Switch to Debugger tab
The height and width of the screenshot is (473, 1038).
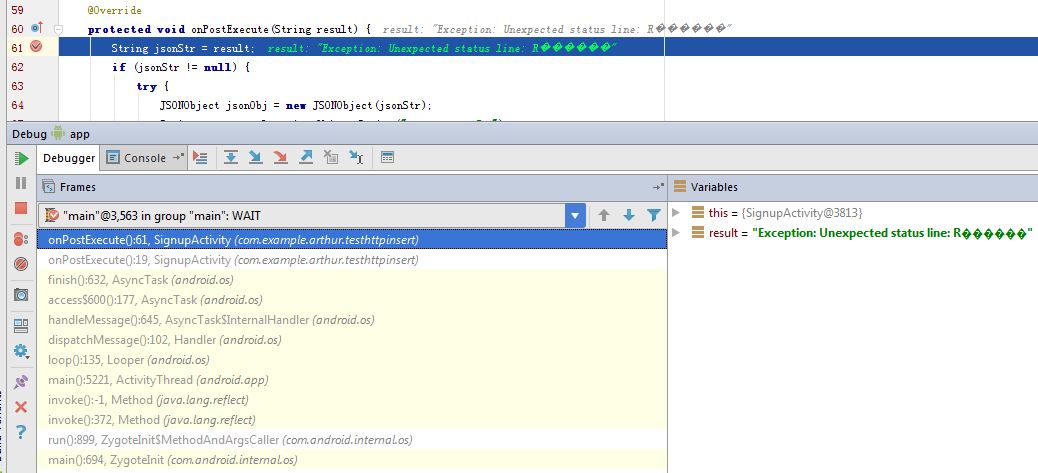point(68,158)
